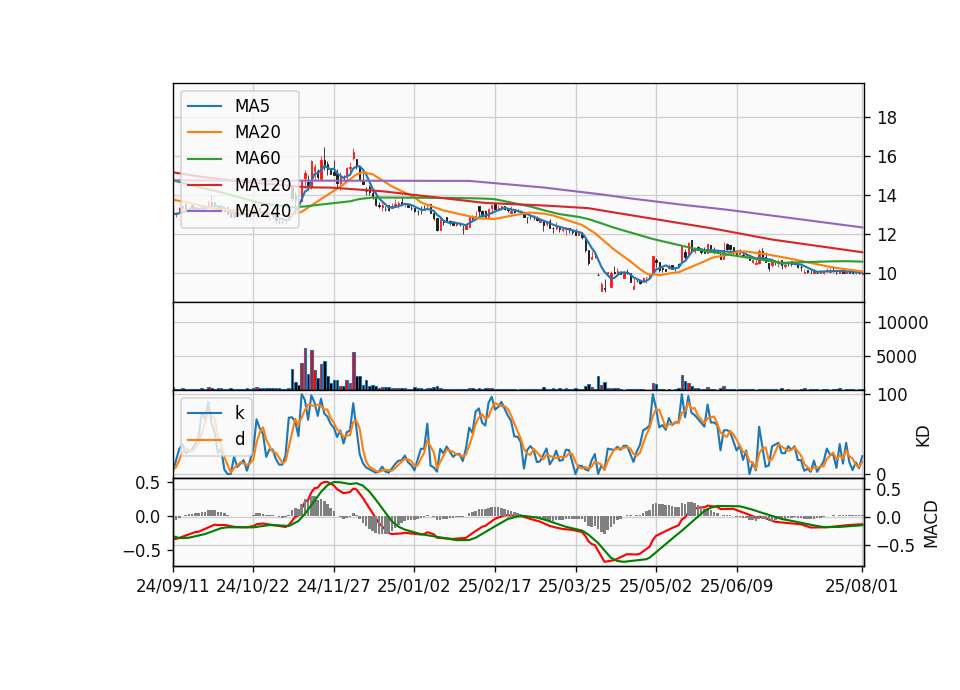Click the MACD axis title
Screen dimensions: 960x690
click(931, 524)
